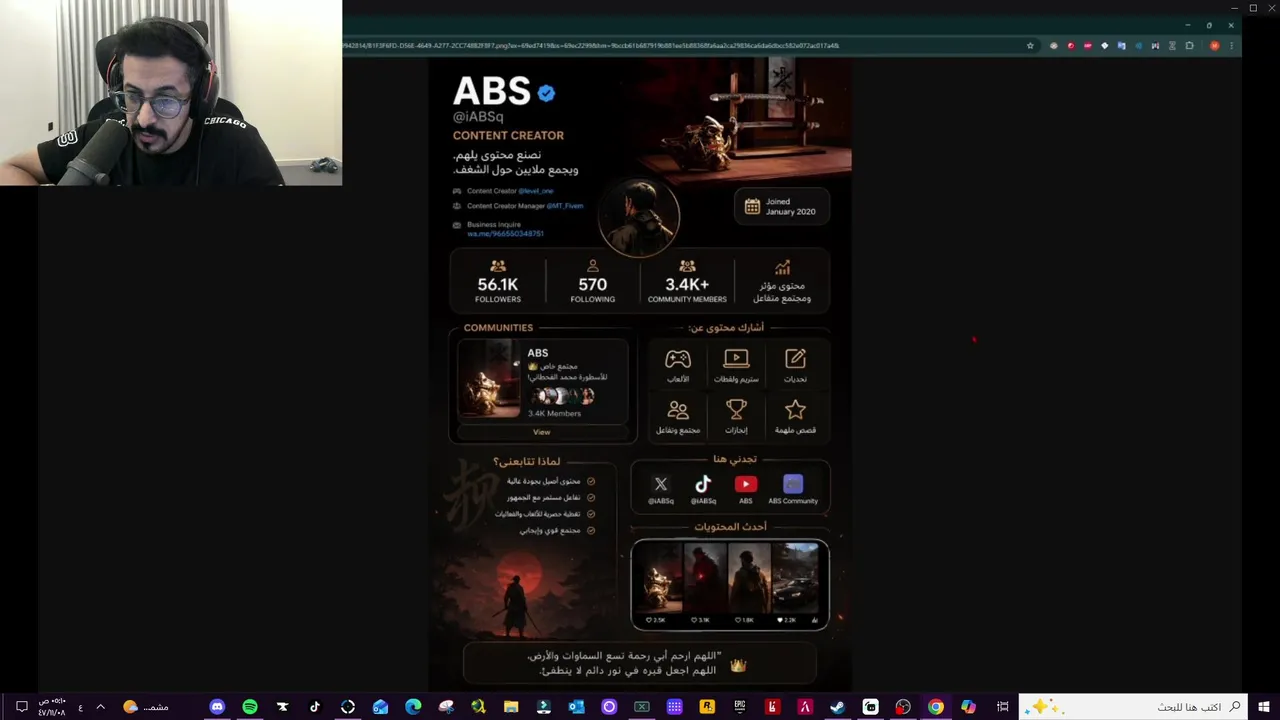Click the COMMUNITIES section heading

point(498,327)
